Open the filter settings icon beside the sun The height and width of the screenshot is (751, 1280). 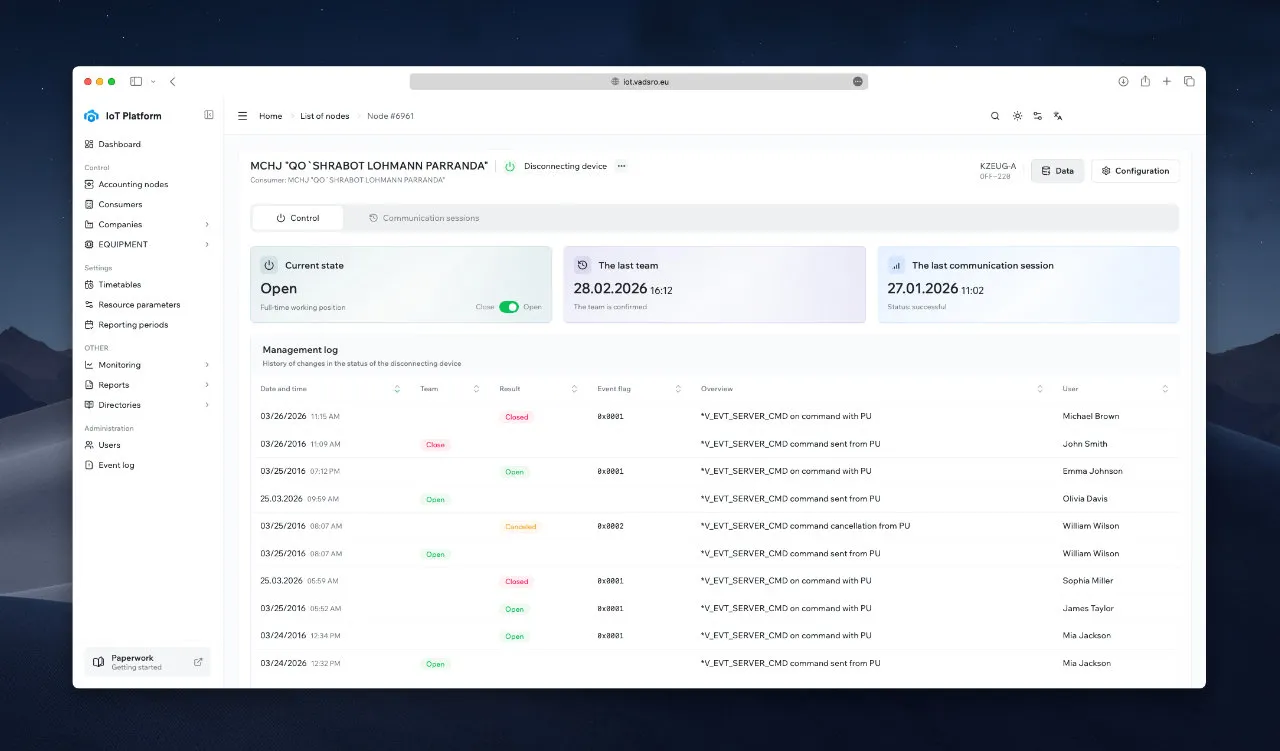click(x=1037, y=116)
